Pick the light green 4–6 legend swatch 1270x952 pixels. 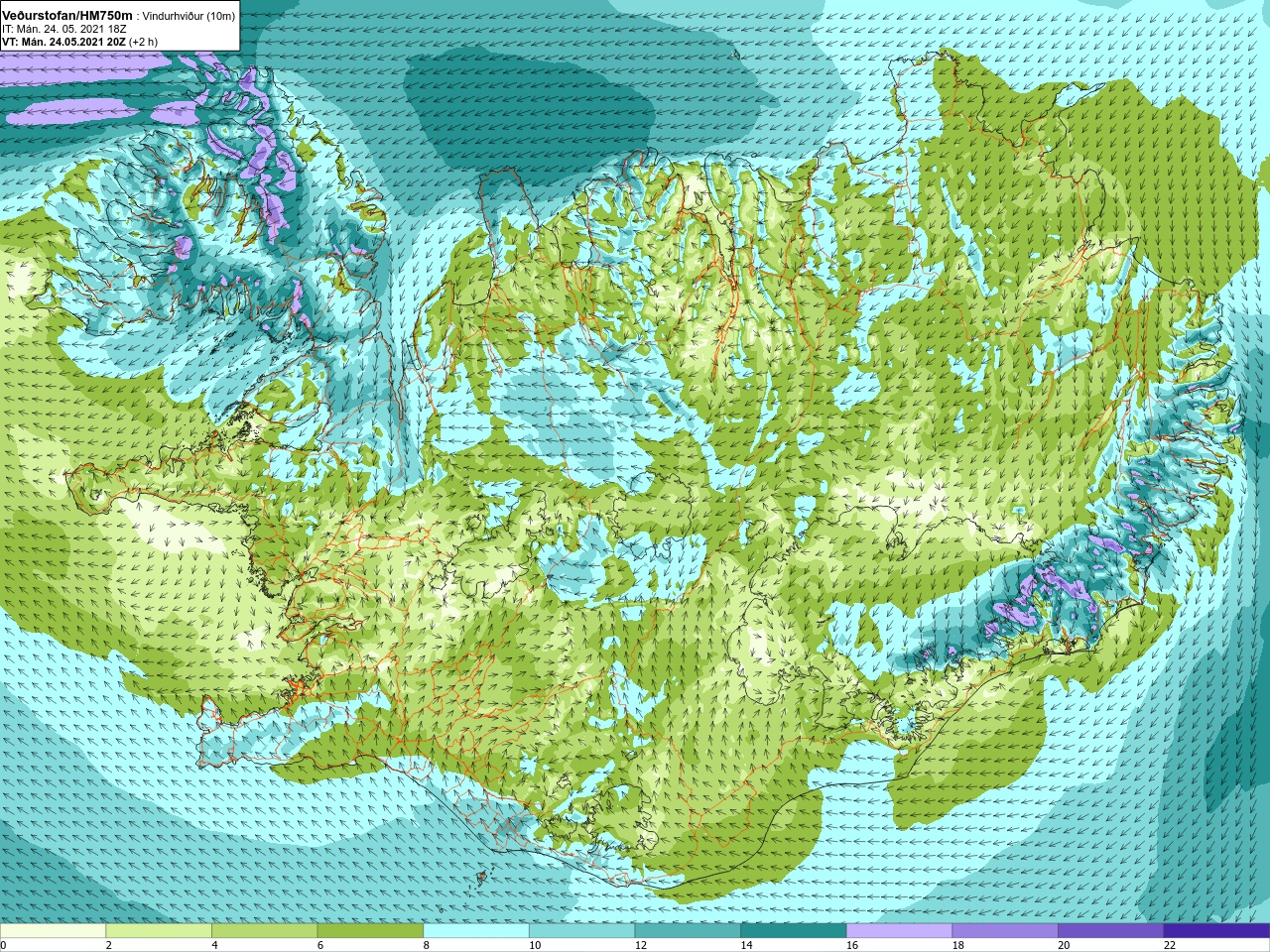[264, 931]
